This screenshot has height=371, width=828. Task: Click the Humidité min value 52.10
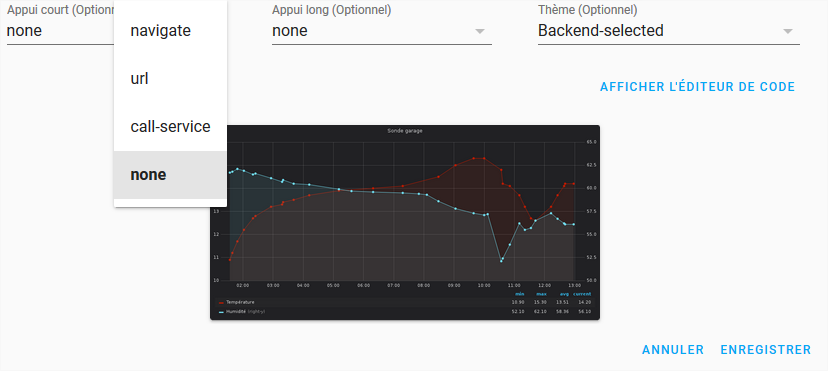(x=518, y=312)
